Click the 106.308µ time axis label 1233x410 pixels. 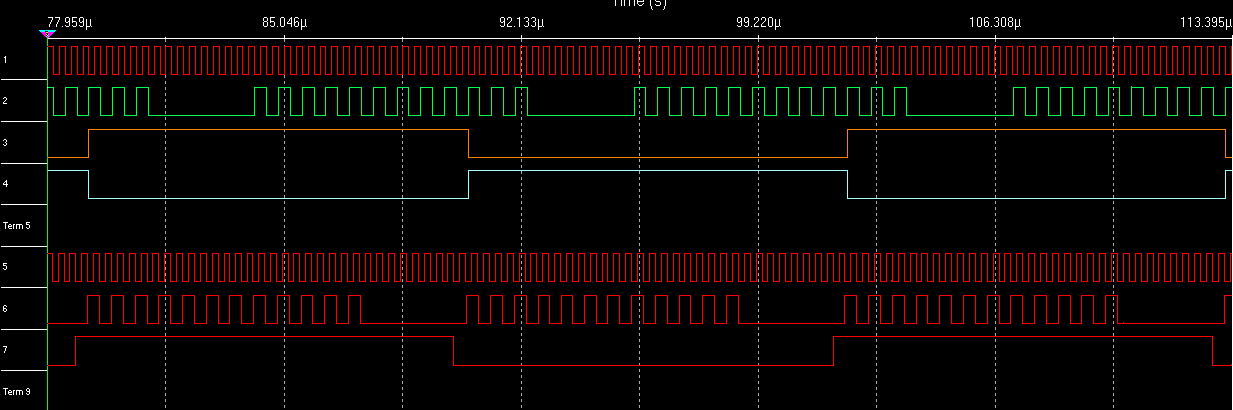pyautogui.click(x=994, y=21)
